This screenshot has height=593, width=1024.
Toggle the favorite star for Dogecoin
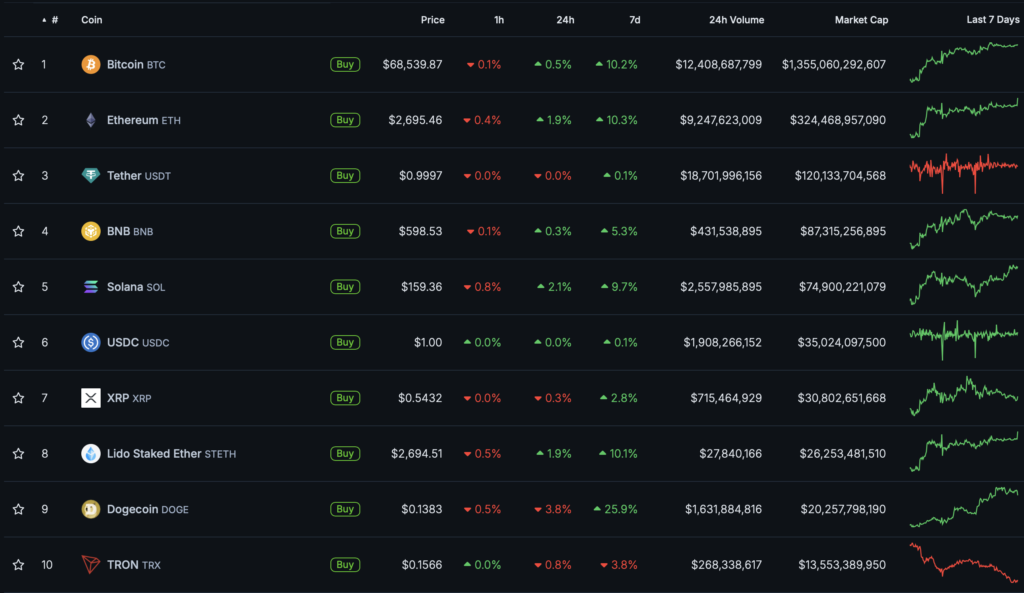click(18, 509)
